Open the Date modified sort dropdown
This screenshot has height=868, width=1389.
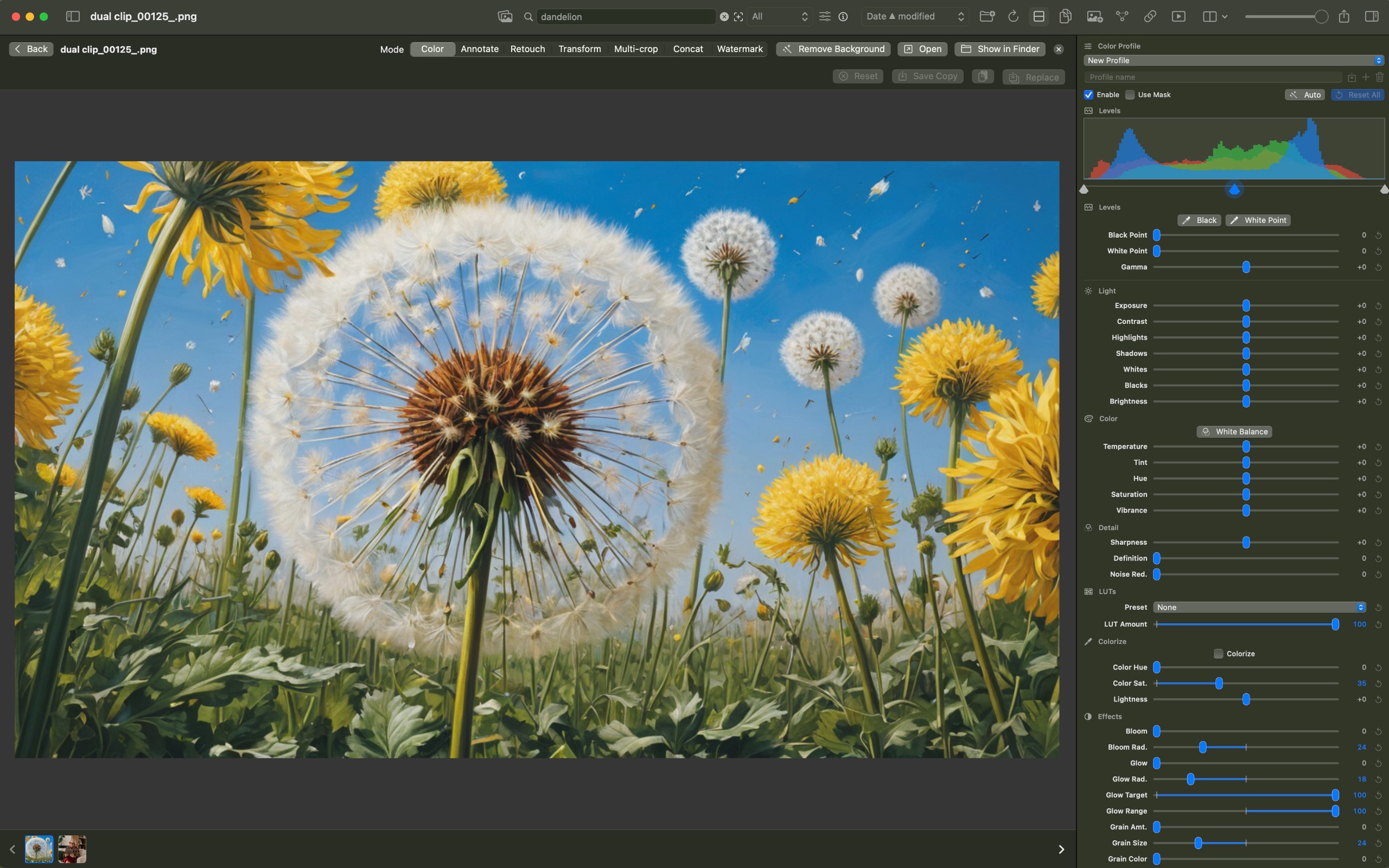point(915,17)
